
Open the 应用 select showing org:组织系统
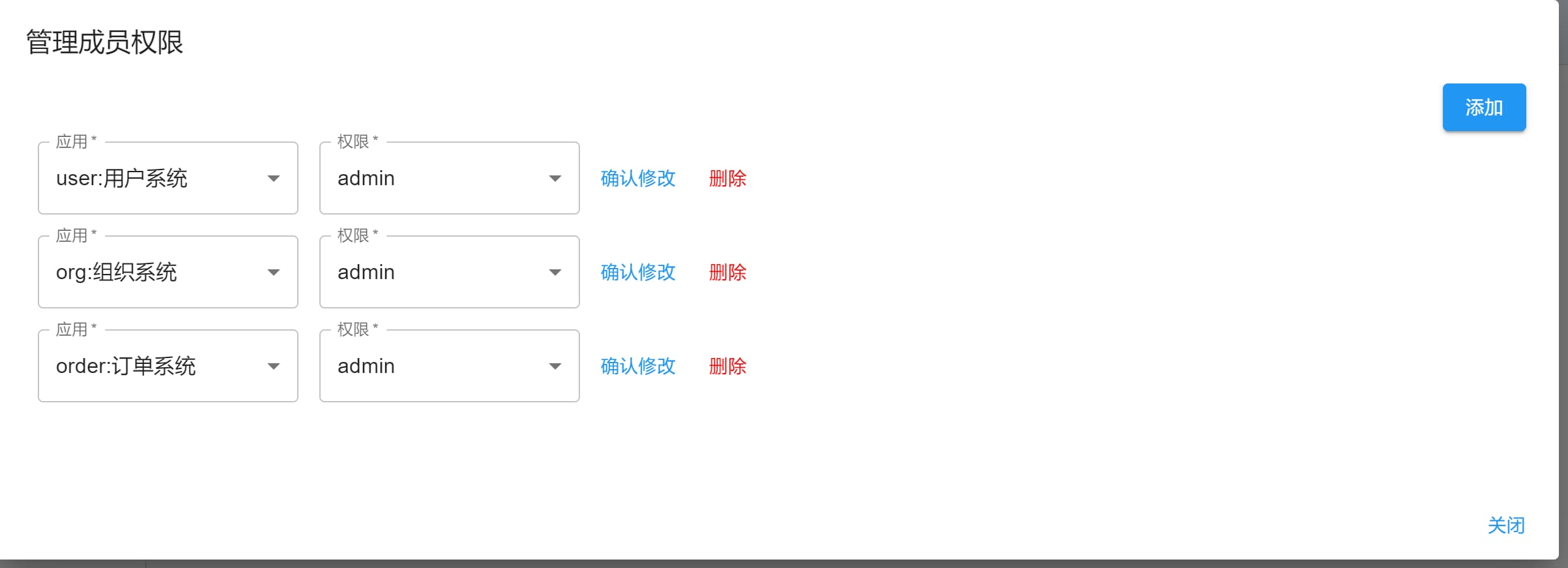(168, 272)
